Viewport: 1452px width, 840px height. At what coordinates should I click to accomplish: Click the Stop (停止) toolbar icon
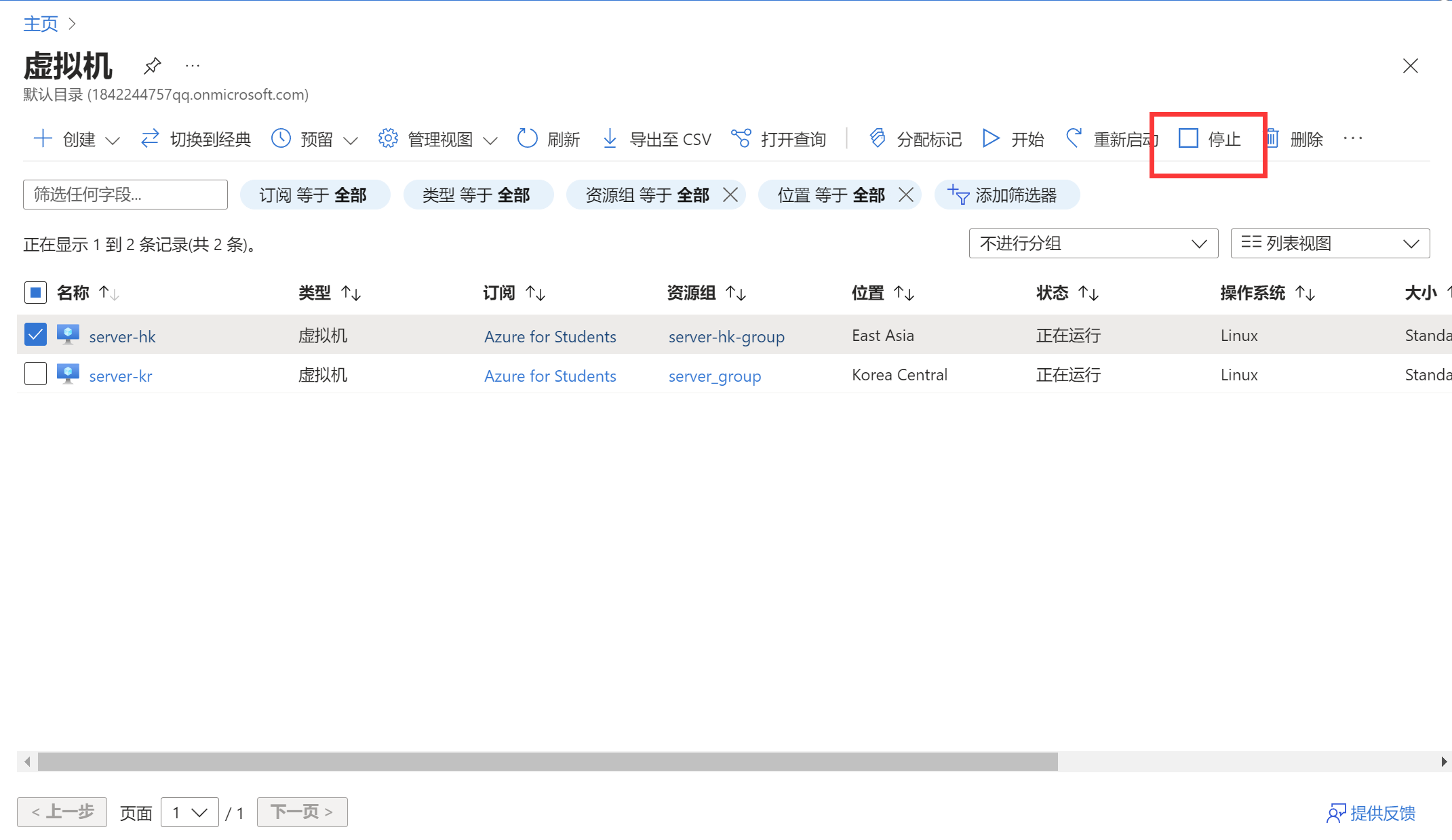pyautogui.click(x=1188, y=139)
